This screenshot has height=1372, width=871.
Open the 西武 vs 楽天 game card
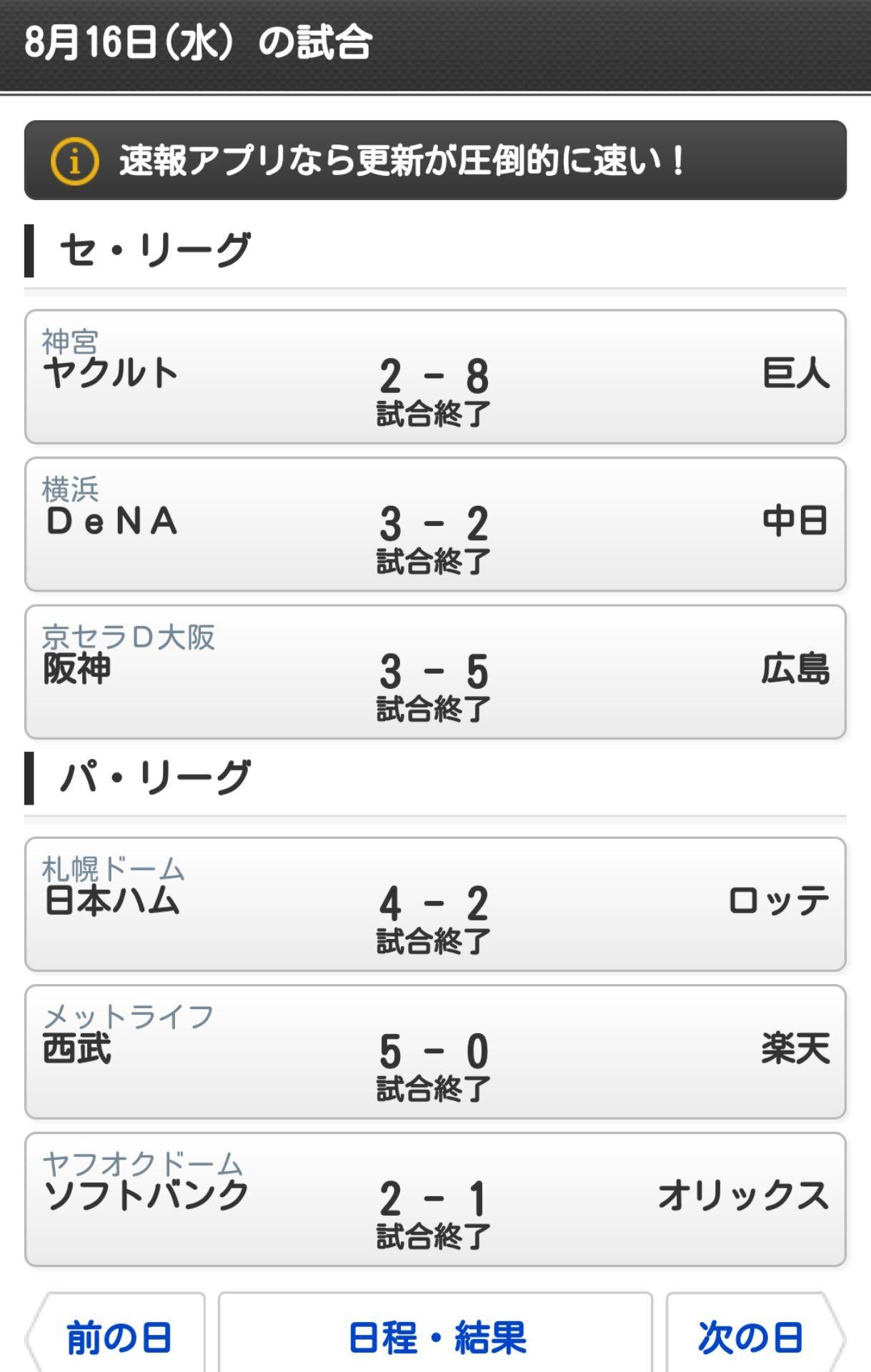435,1052
